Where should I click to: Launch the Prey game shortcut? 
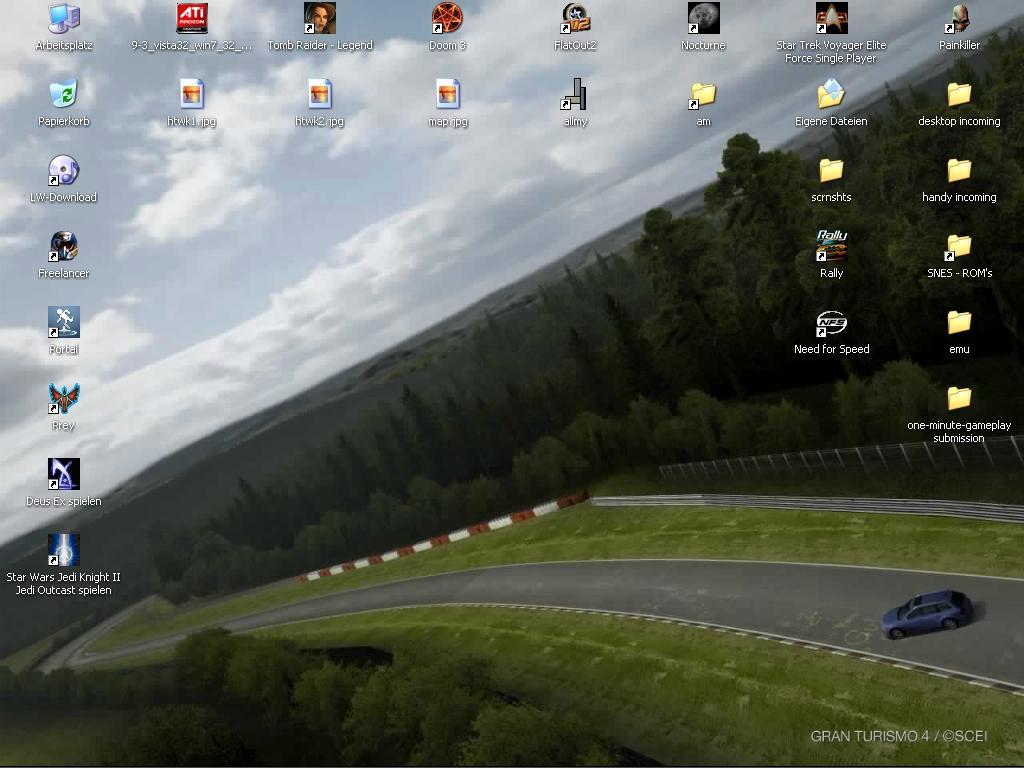tap(64, 398)
